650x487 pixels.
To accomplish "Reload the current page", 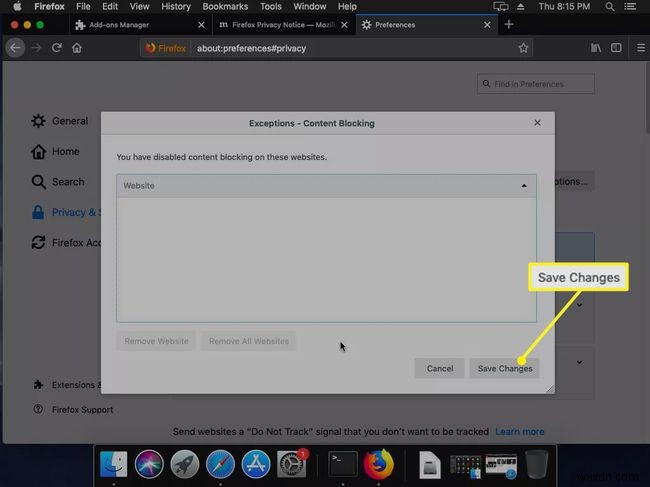I will (x=57, y=48).
